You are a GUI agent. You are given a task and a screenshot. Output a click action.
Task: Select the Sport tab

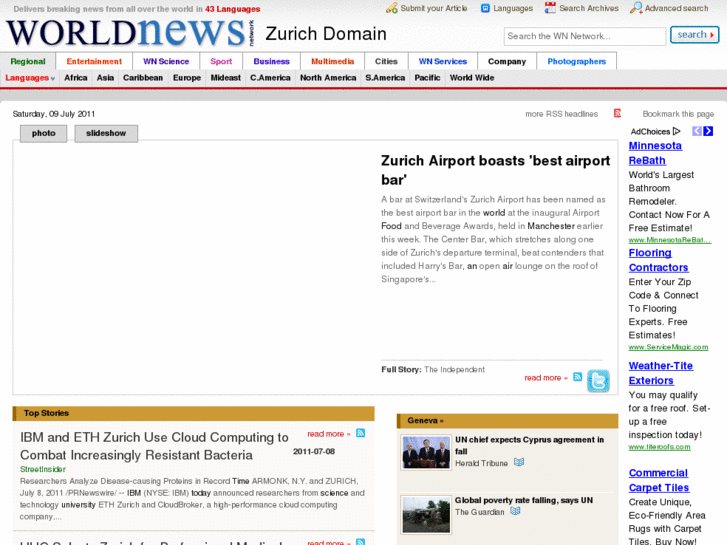coord(221,61)
